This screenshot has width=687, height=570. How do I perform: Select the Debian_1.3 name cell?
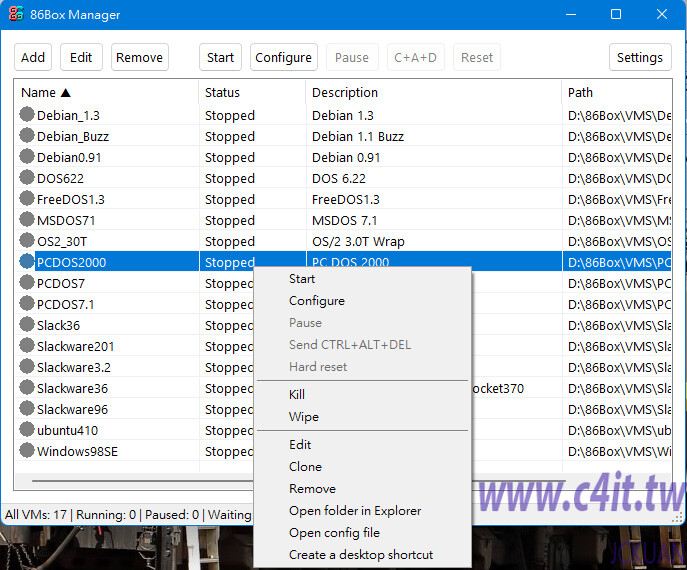pyautogui.click(x=68, y=116)
